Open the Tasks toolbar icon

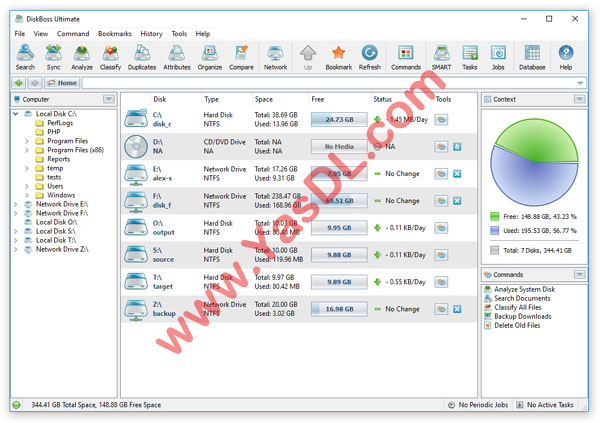coord(470,57)
